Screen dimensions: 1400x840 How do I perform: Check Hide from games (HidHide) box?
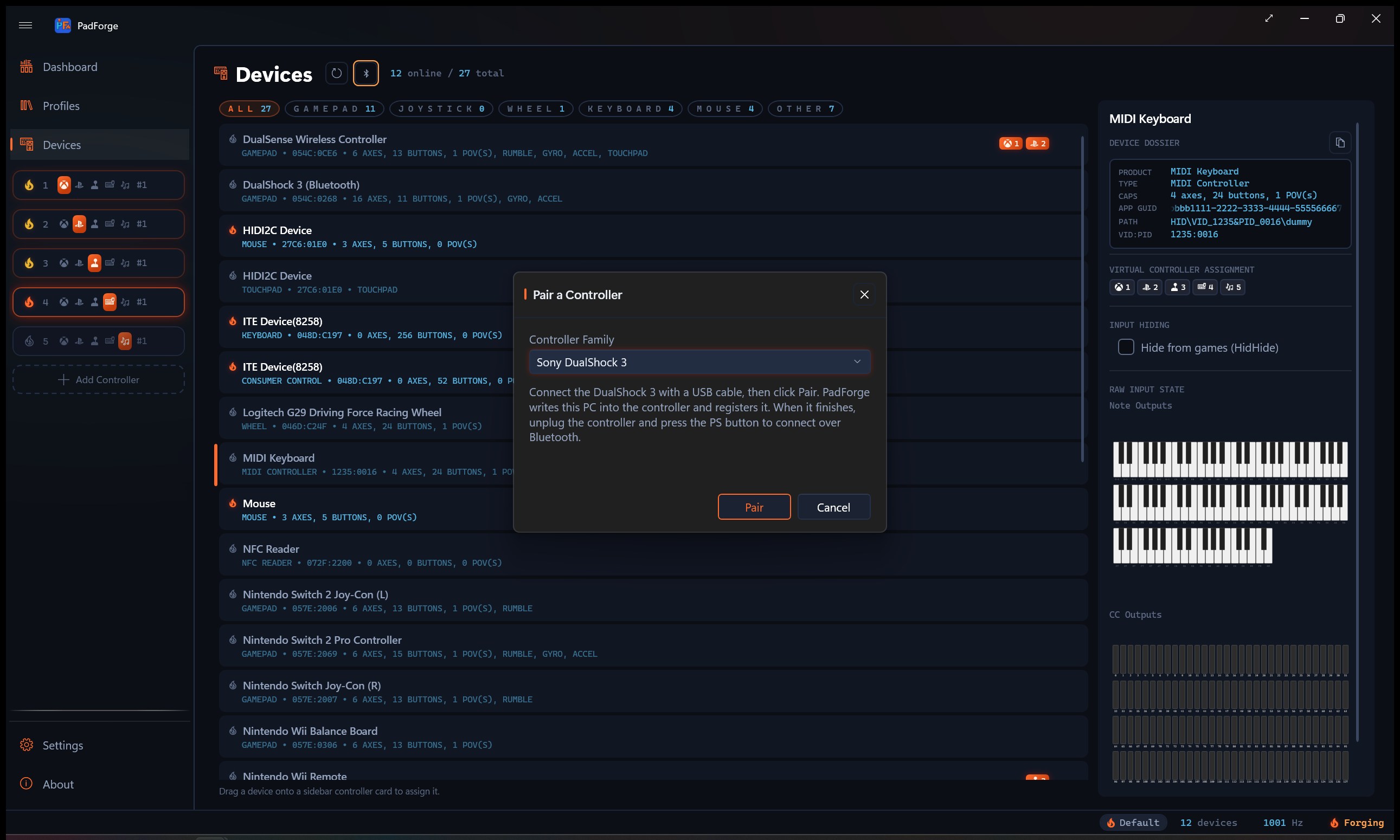pos(1126,347)
